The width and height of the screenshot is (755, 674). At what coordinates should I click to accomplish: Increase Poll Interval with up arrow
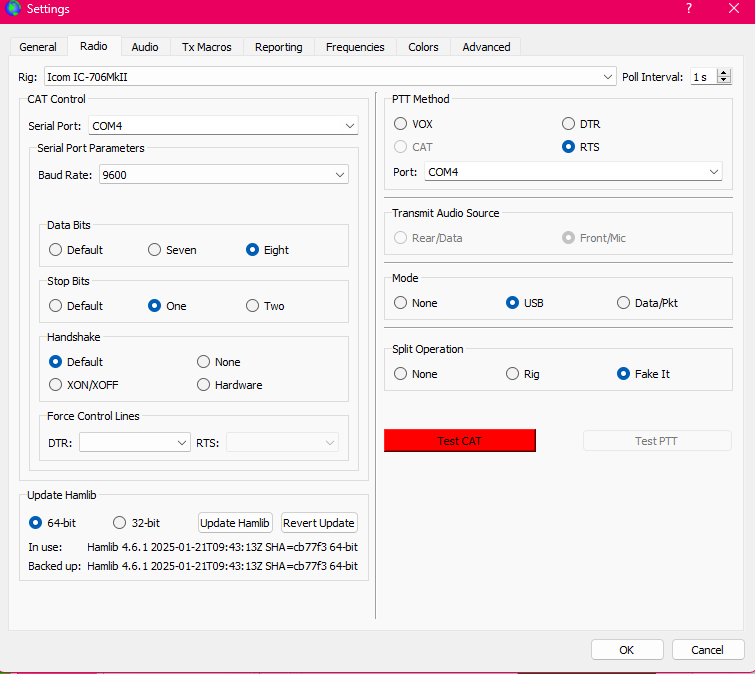[x=726, y=73]
